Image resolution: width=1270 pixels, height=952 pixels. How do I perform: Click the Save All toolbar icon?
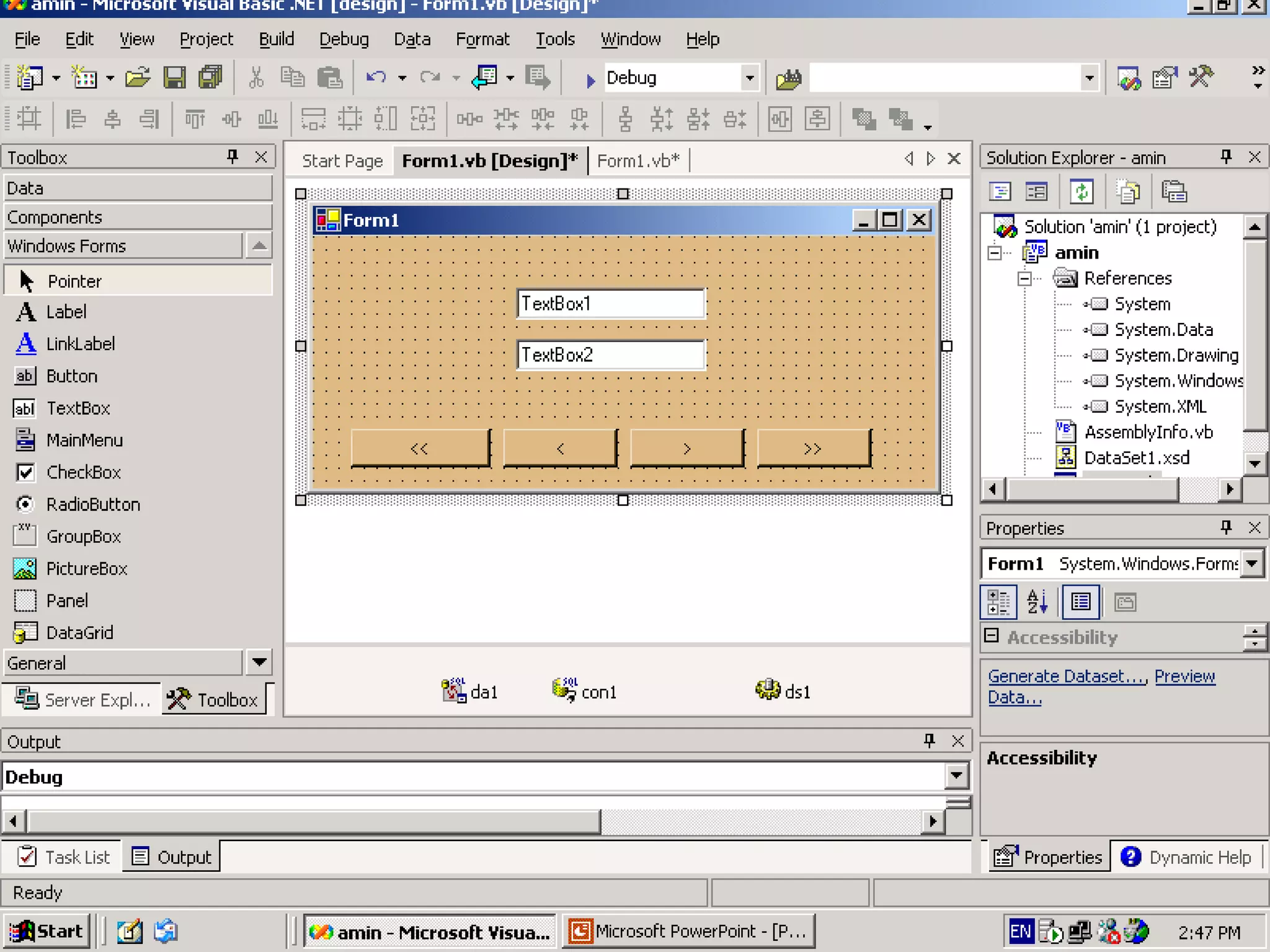pos(210,77)
